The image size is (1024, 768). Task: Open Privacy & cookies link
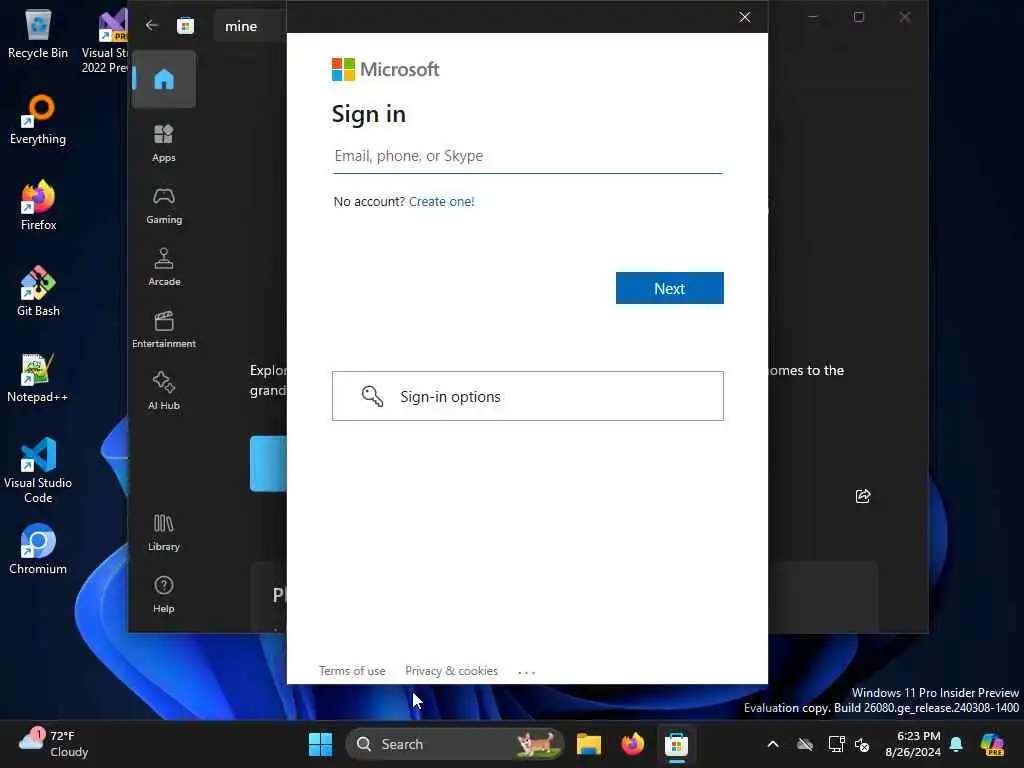coord(451,671)
